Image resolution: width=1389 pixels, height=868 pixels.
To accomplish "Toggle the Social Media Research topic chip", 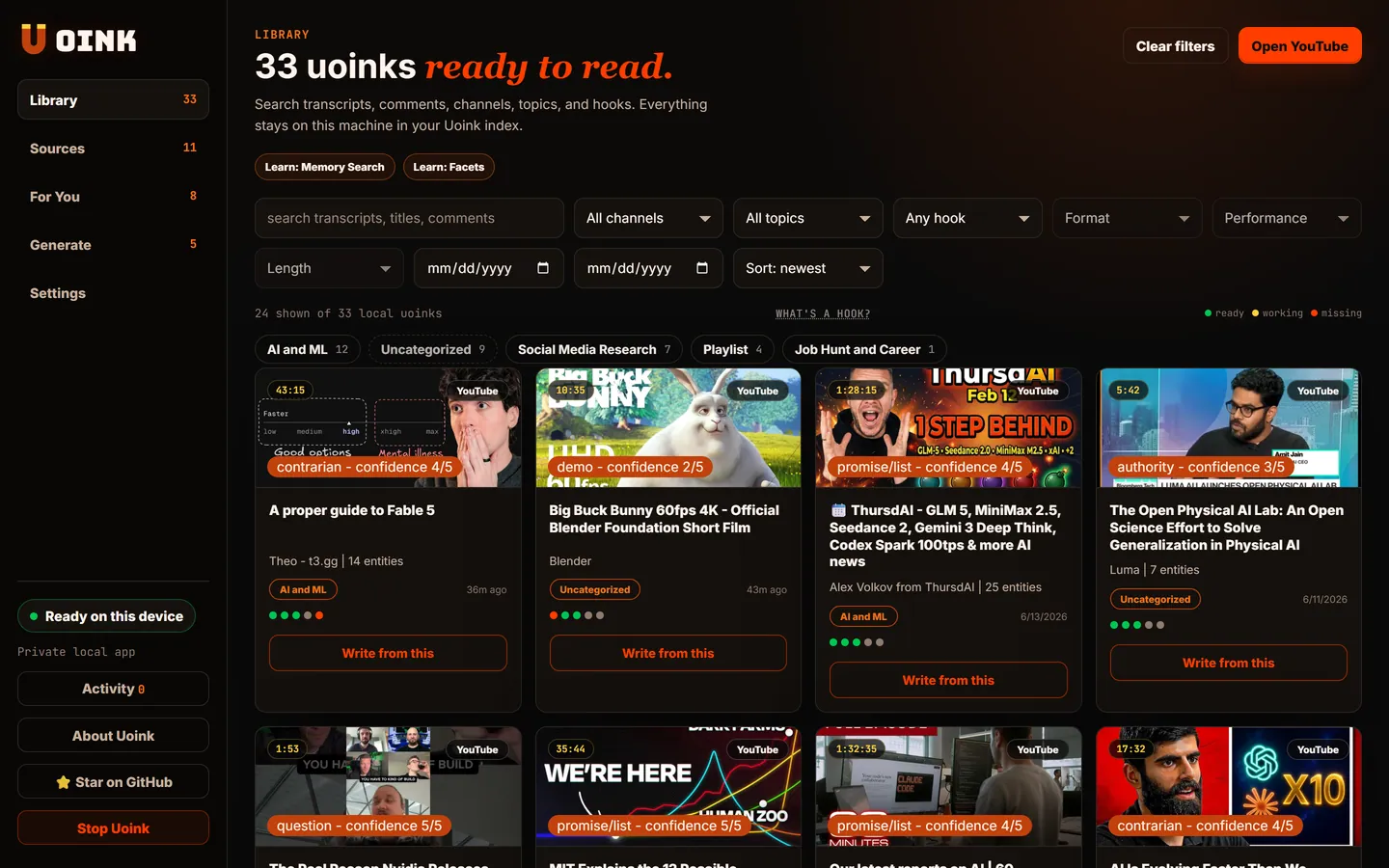I will (594, 349).
